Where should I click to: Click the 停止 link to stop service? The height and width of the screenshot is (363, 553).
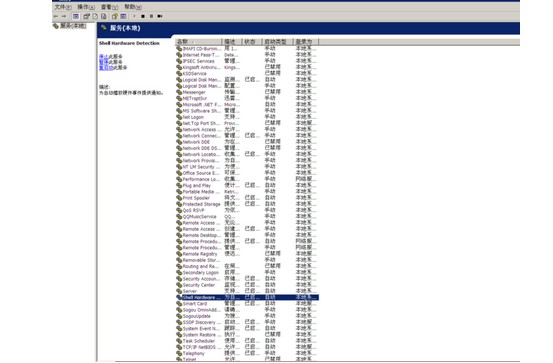pos(103,56)
